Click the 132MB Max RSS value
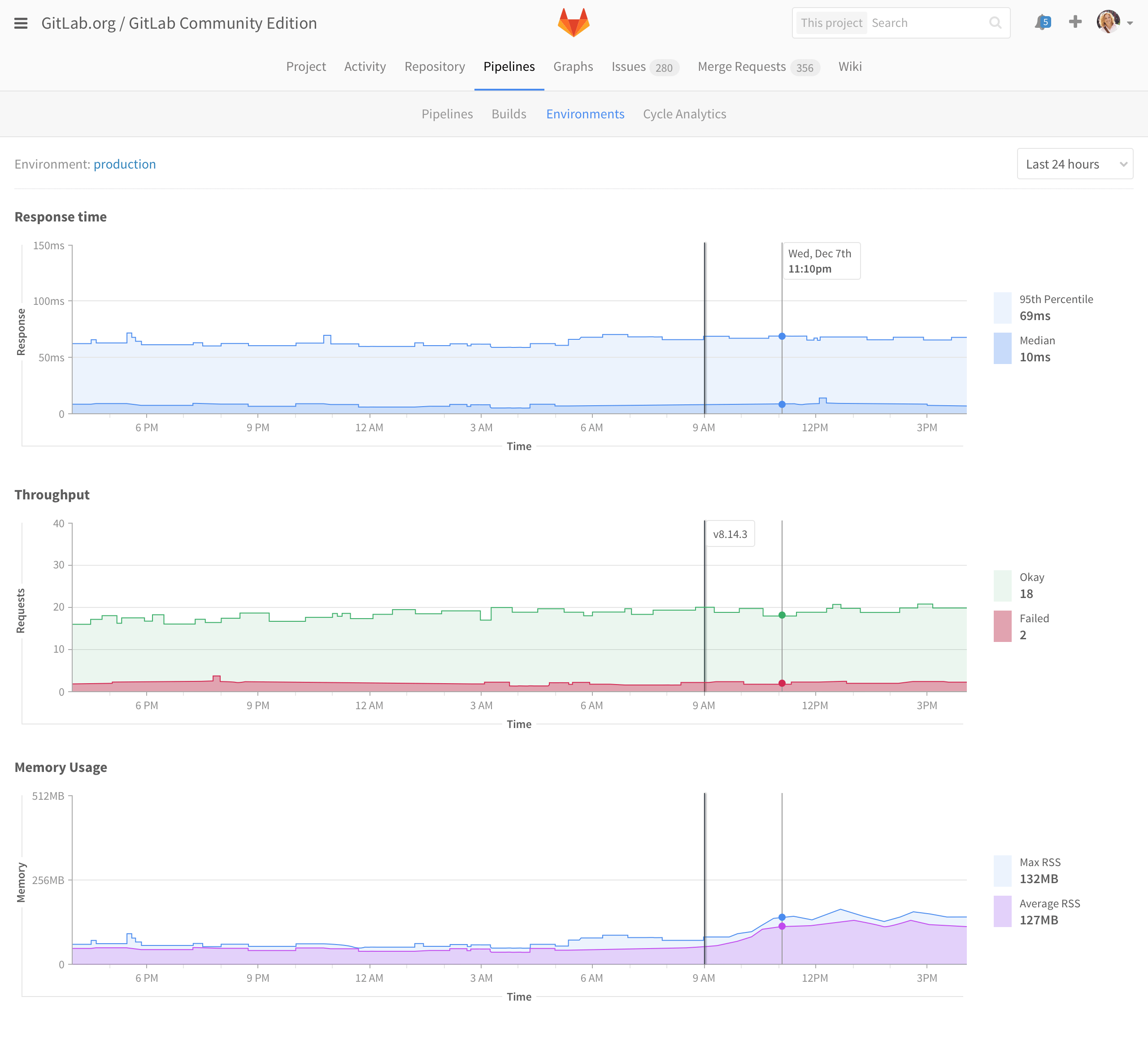The width and height of the screenshot is (1148, 1049). (1039, 879)
